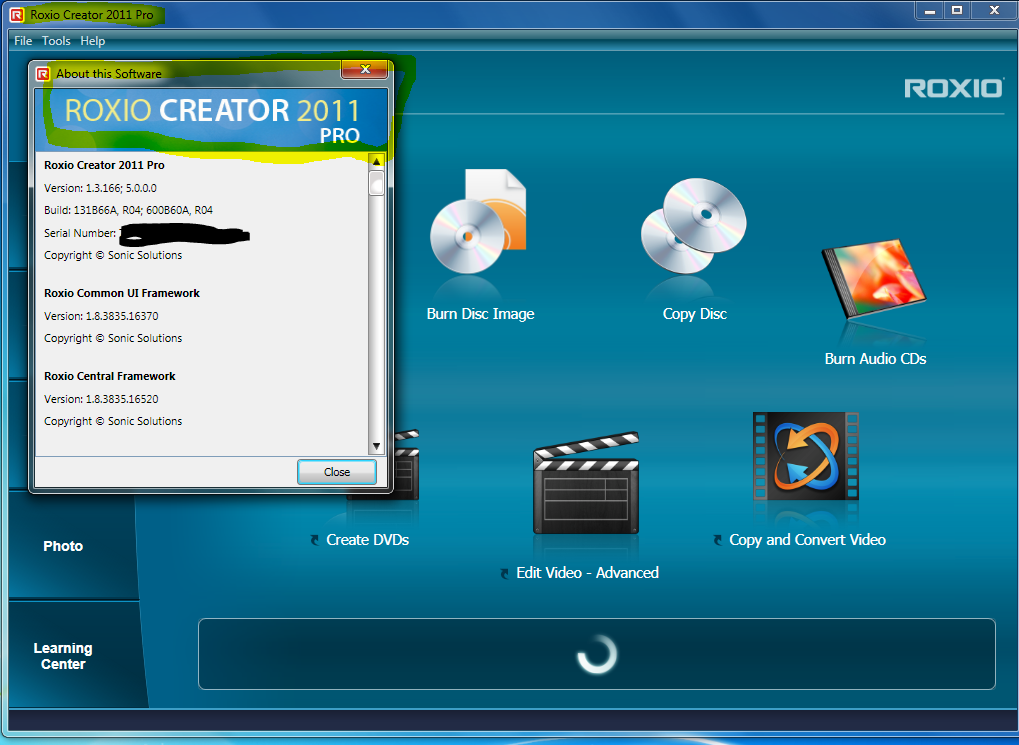This screenshot has height=745, width=1019.
Task: Click the Copy and Convert Video link
Action: point(807,540)
